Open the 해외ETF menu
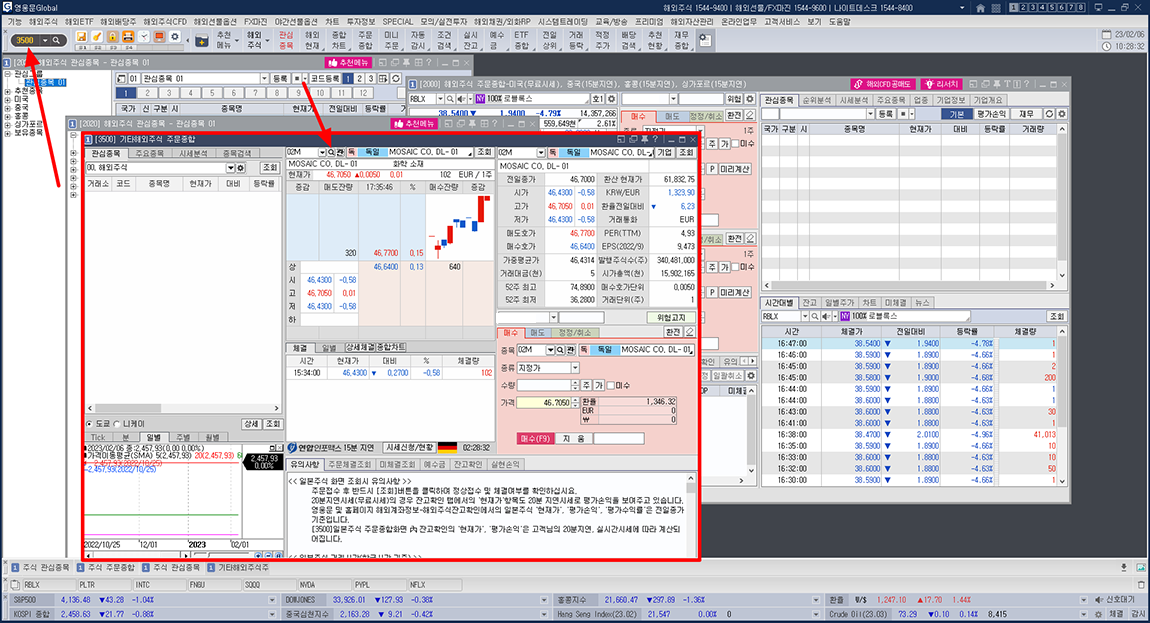 coord(78,22)
